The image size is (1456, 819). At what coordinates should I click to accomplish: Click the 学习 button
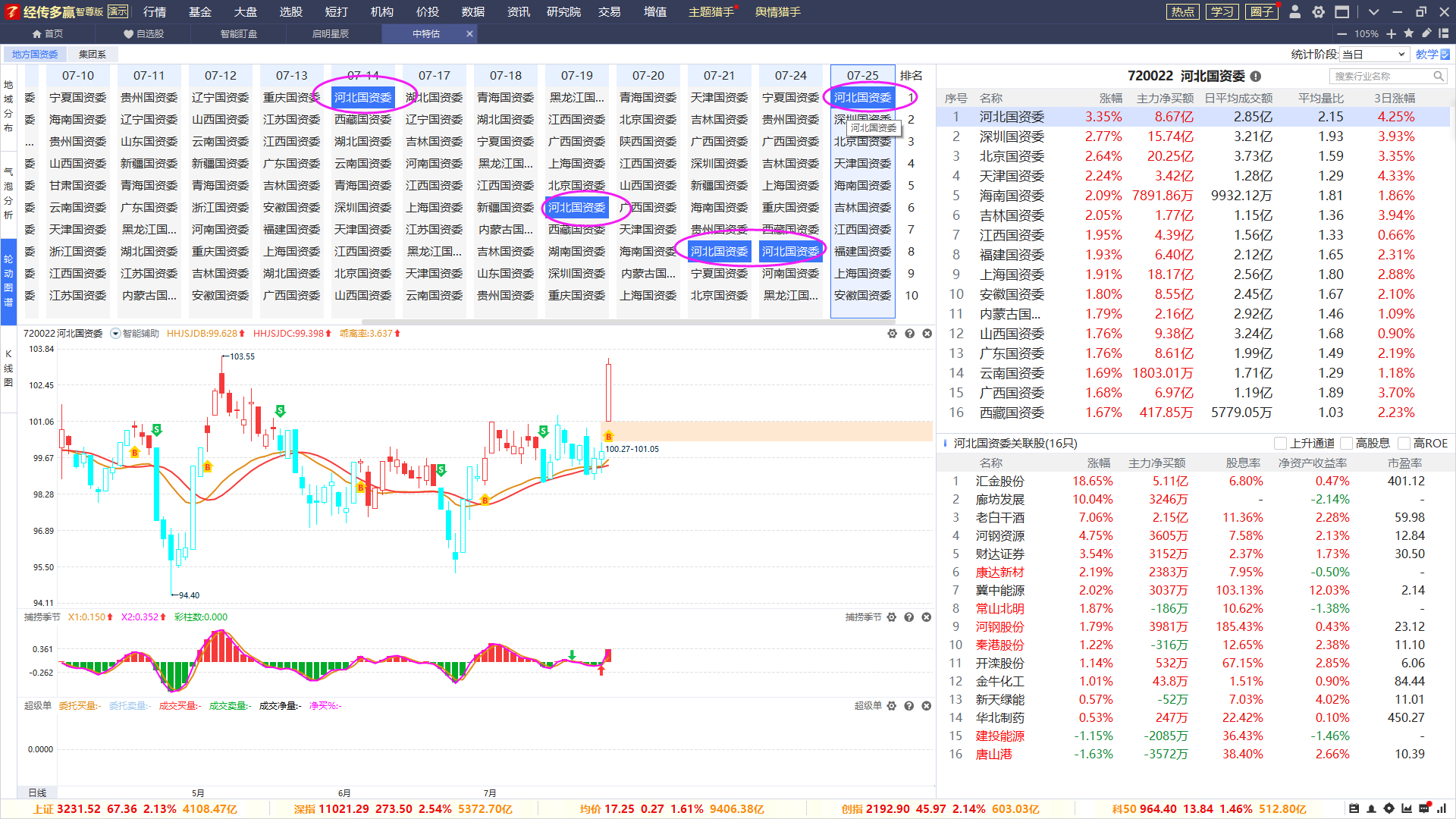(1222, 12)
